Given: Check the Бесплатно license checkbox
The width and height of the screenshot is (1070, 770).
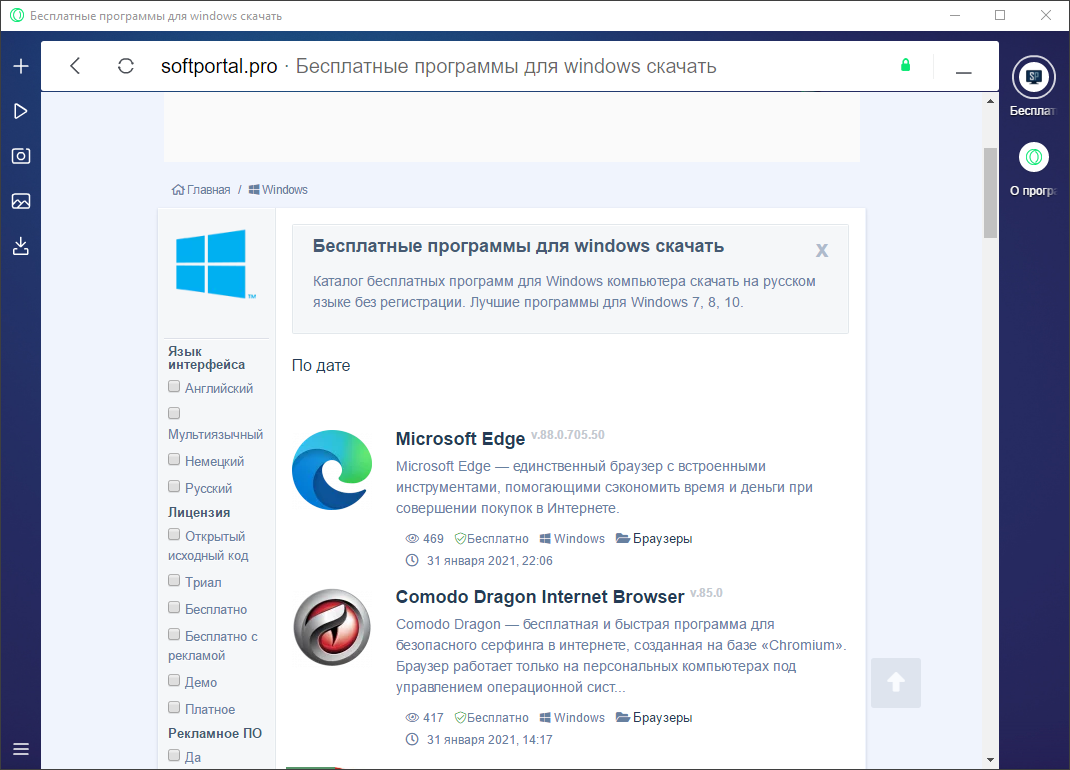Looking at the screenshot, I should pos(174,608).
